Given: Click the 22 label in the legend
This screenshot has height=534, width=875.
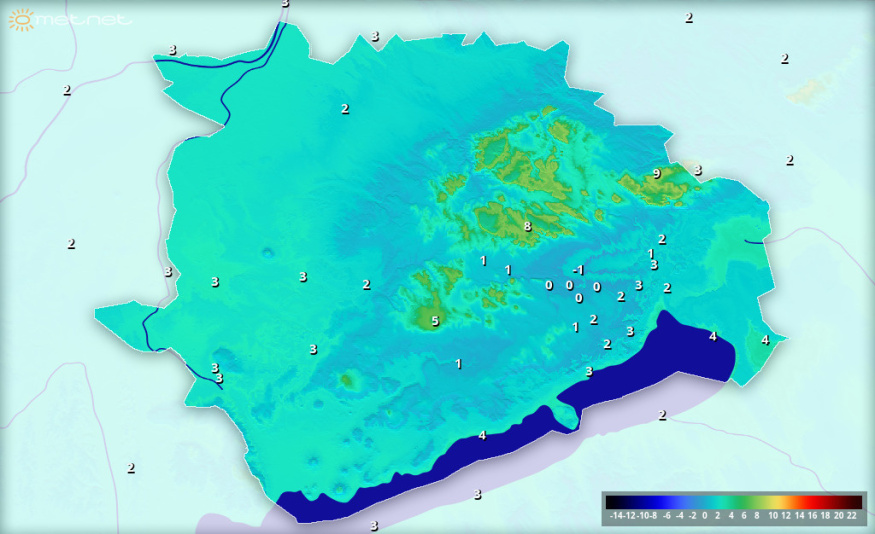Looking at the screenshot, I should click(x=851, y=516).
